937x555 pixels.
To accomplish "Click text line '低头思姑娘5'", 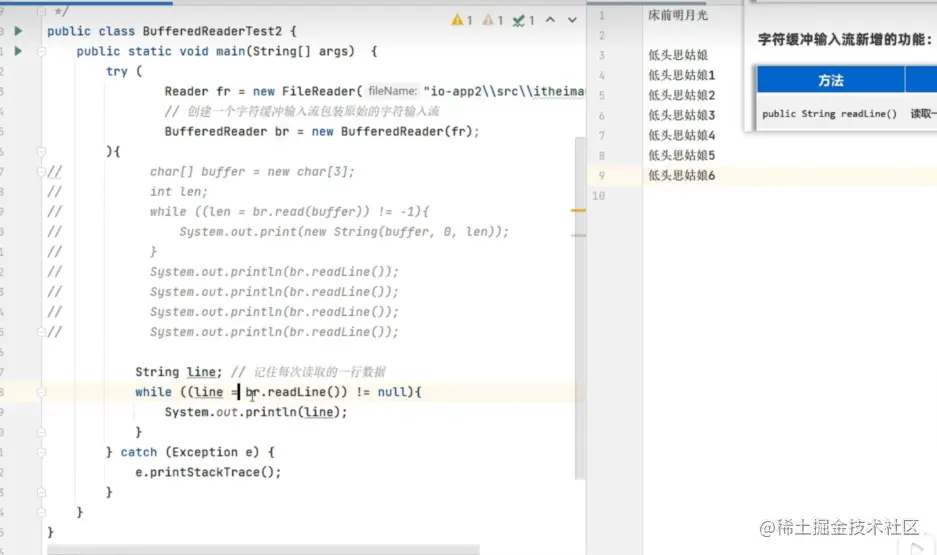I will pyautogui.click(x=681, y=155).
